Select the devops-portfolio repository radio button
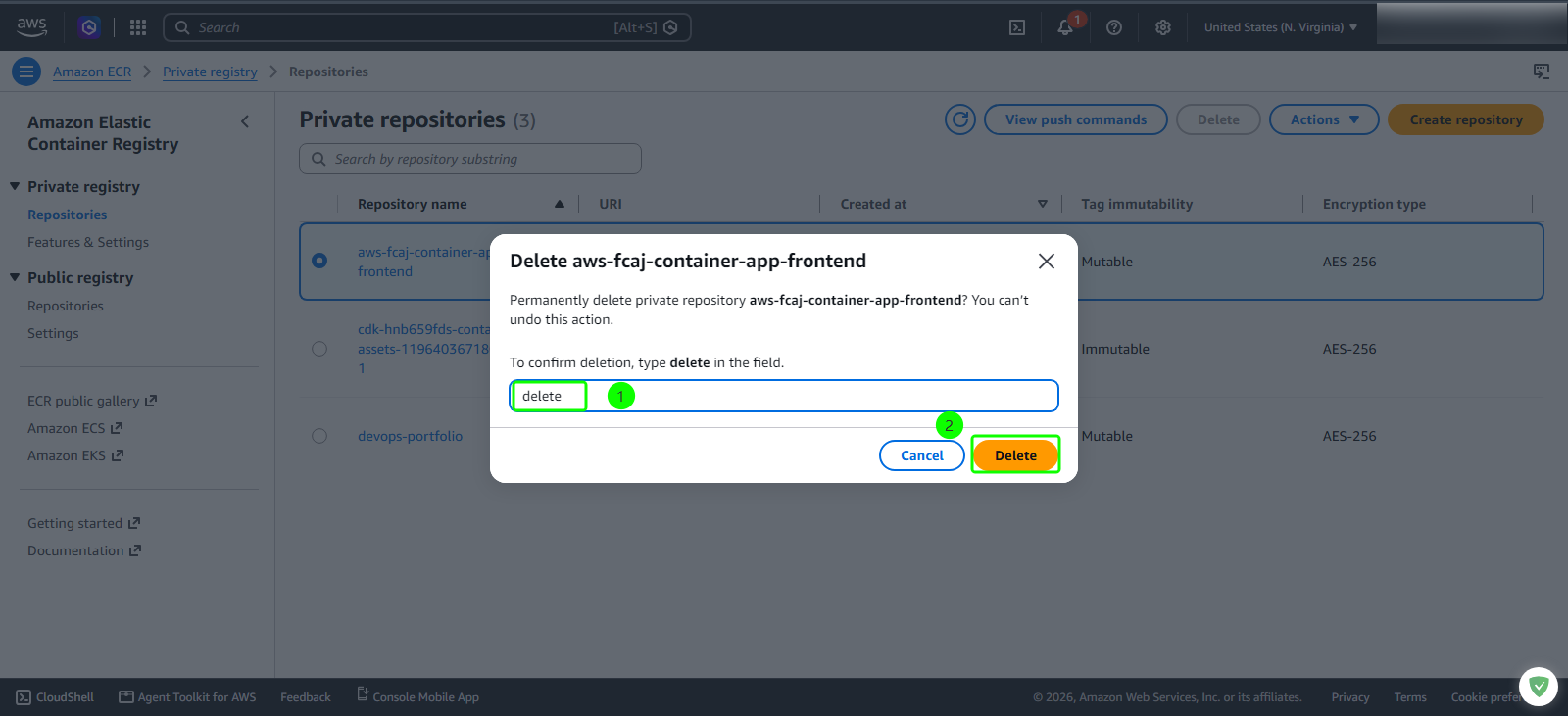Screen dimensions: 1568x716 319,436
